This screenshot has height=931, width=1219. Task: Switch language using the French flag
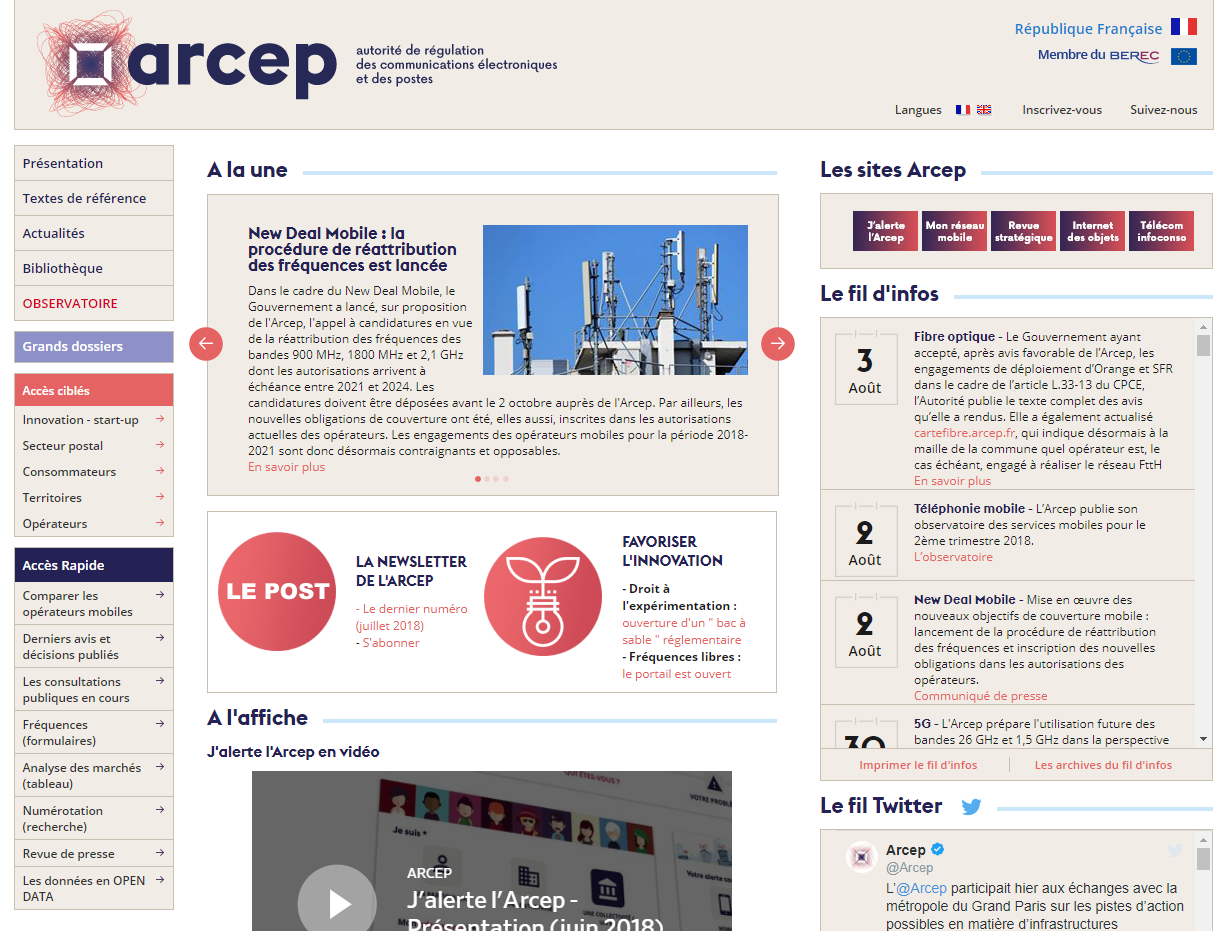point(963,110)
